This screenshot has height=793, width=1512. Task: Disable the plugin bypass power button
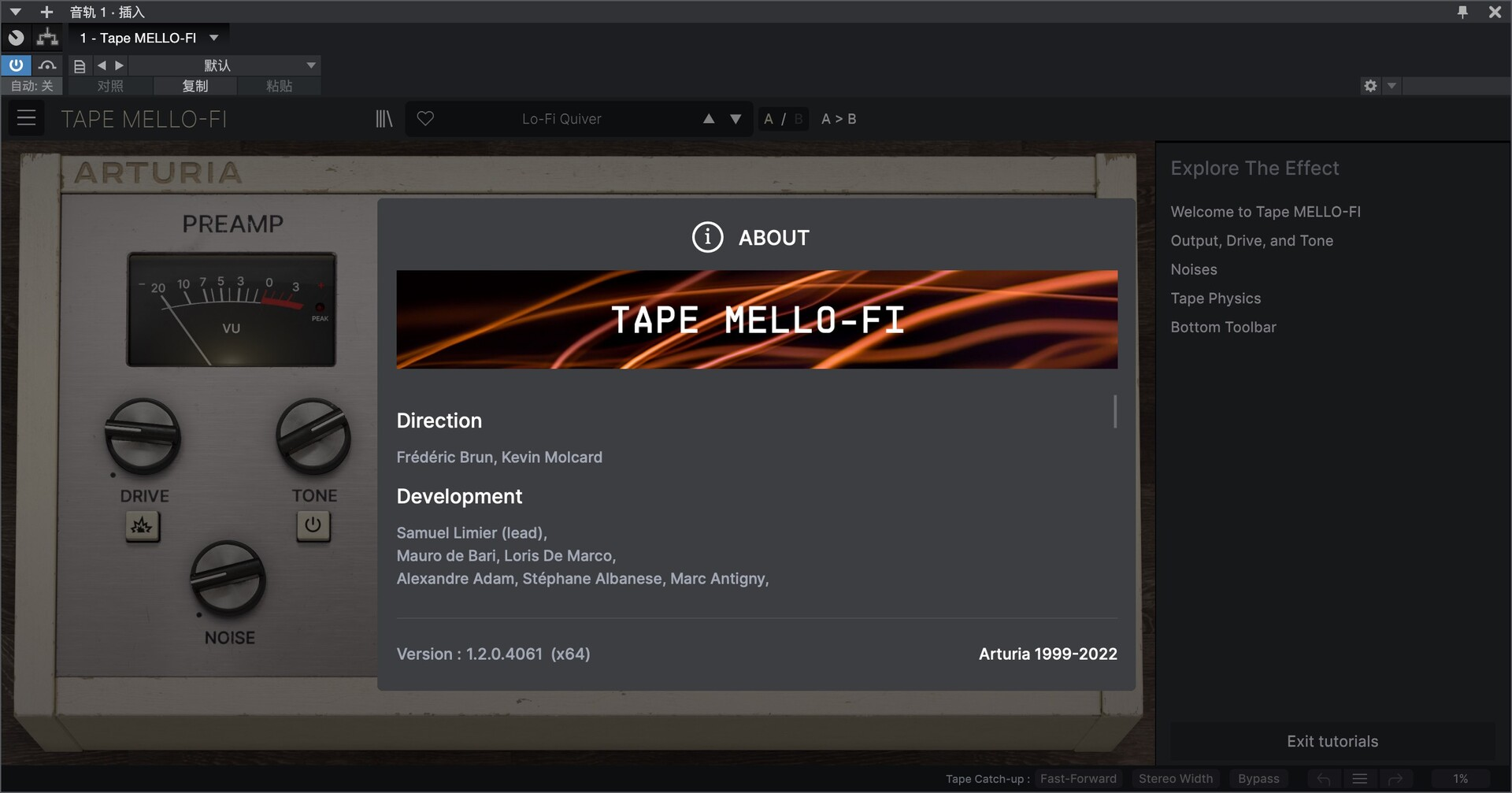tap(17, 65)
